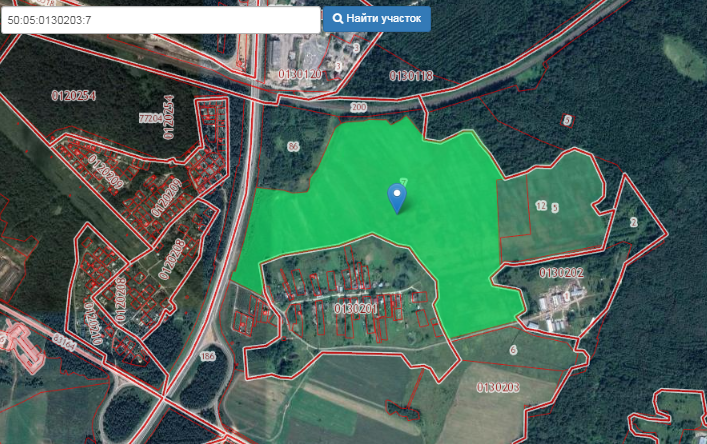Select parcel number 12 east of highlighted area
The height and width of the screenshot is (444, 707).
pyautogui.click(x=541, y=205)
